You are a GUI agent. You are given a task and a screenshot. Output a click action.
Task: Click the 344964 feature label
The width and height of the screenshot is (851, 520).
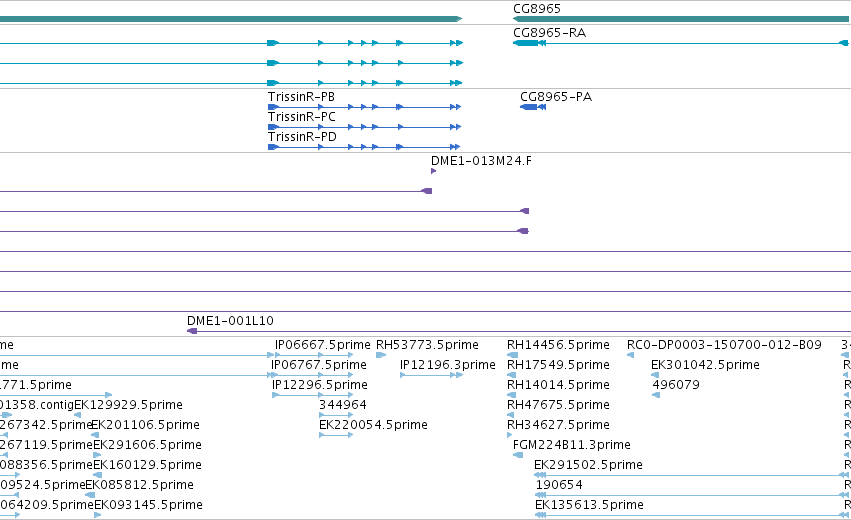[x=342, y=405]
